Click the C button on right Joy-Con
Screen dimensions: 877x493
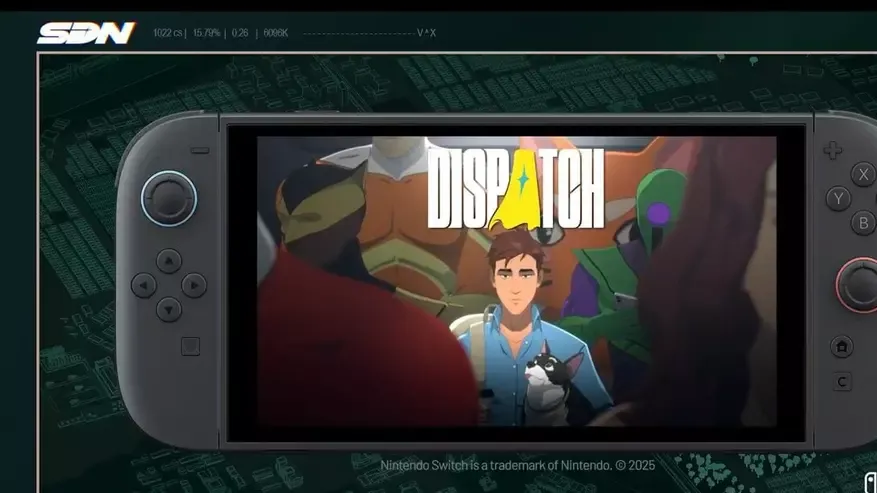pos(842,382)
